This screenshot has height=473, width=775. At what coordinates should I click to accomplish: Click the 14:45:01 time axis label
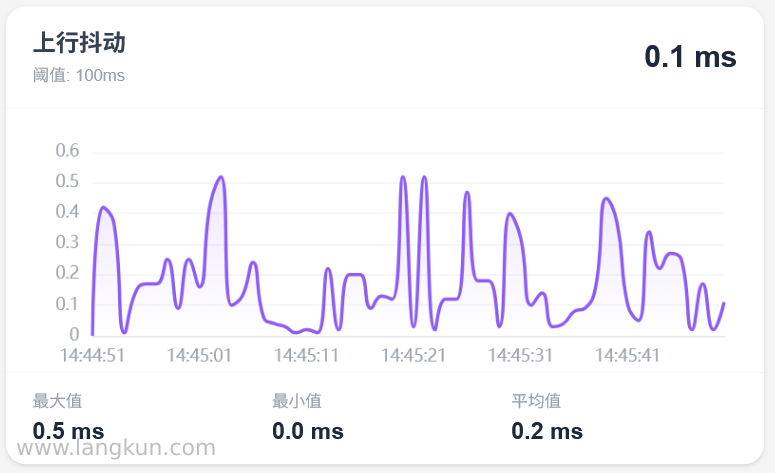(x=199, y=355)
